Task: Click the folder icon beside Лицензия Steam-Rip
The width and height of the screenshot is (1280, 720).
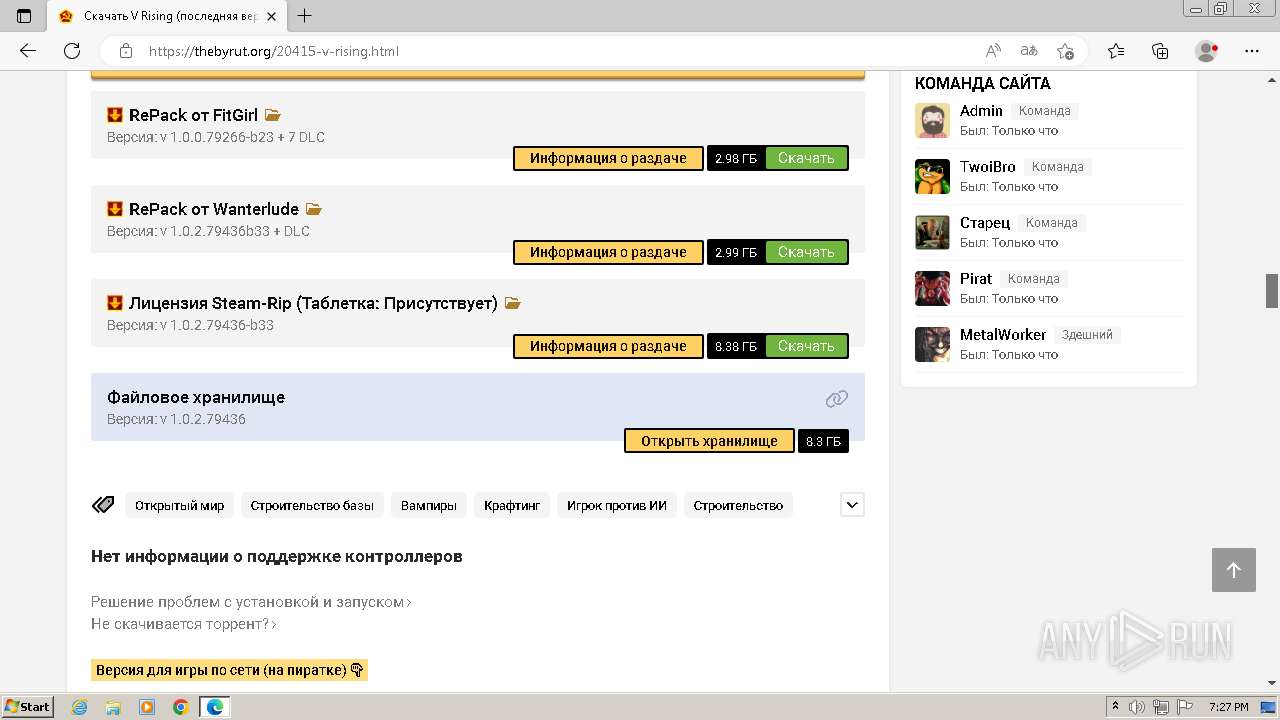Action: pos(513,303)
